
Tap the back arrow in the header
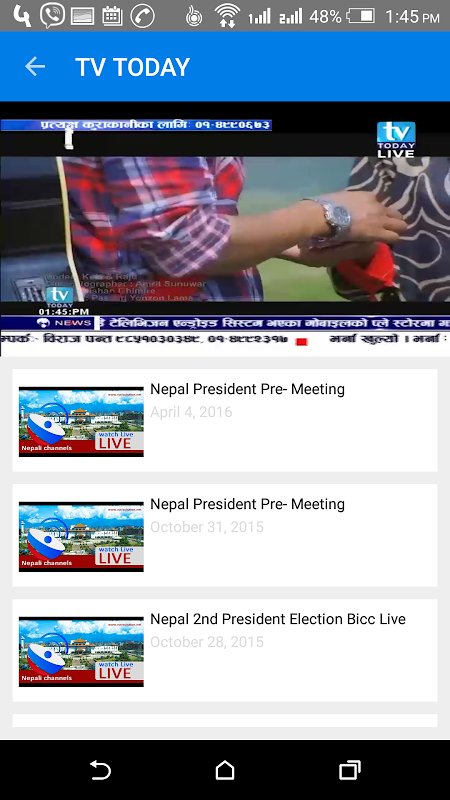(x=35, y=66)
